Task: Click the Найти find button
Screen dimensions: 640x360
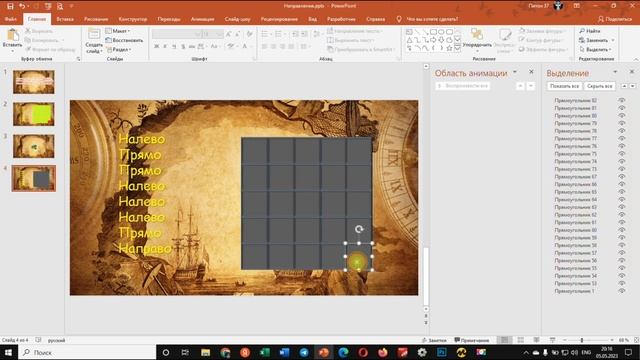Action: [589, 31]
